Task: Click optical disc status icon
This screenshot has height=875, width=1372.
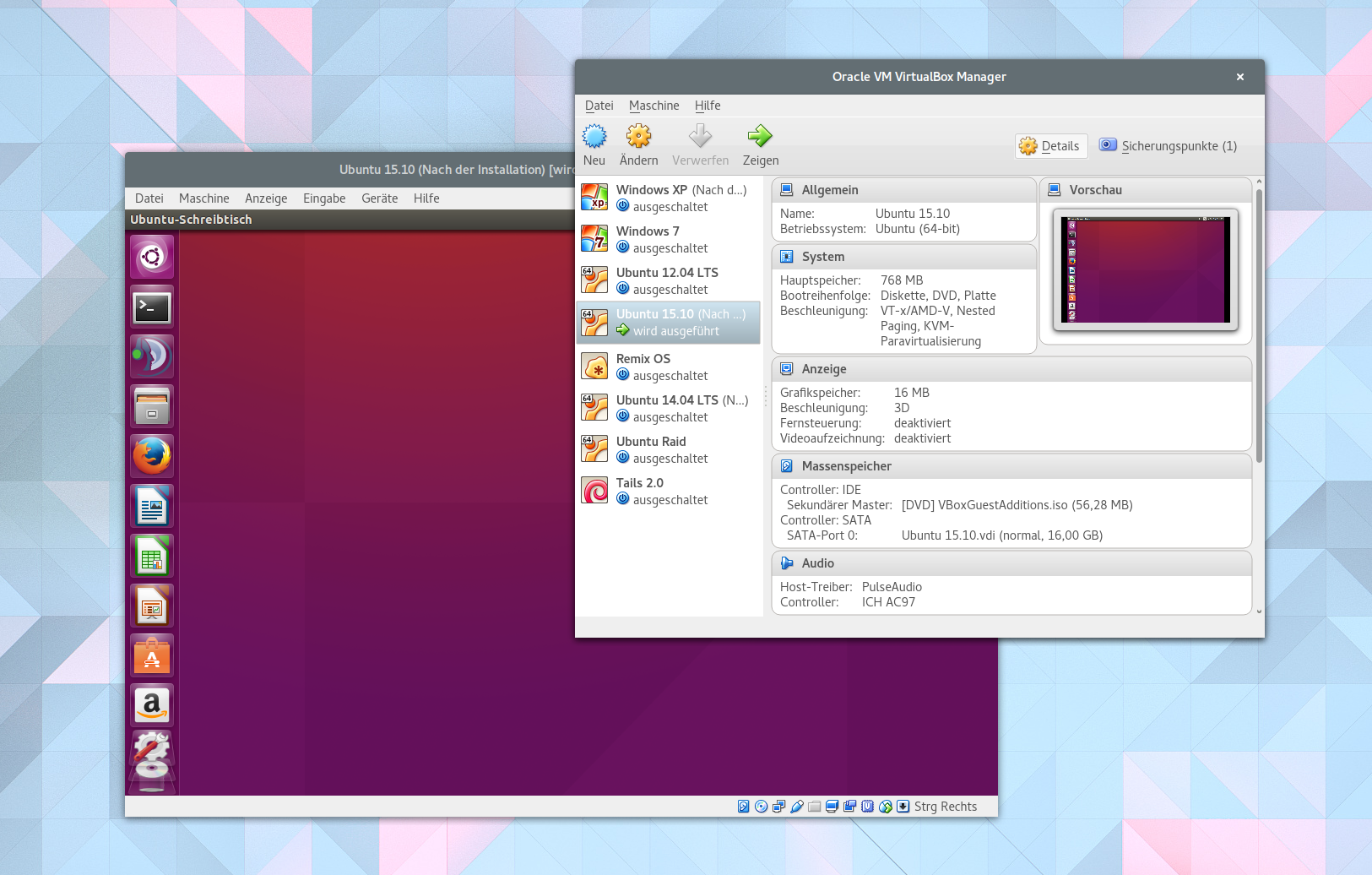Action: click(761, 807)
